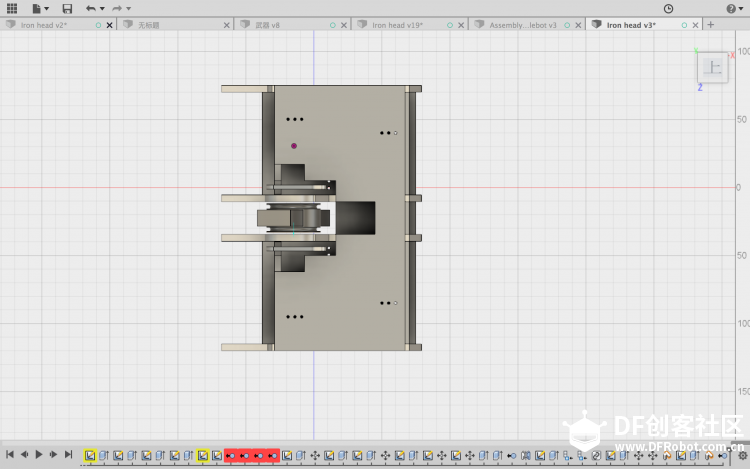This screenshot has width=750, height=469.
Task: Open the data panel grid icon
Action: click(x=12, y=8)
